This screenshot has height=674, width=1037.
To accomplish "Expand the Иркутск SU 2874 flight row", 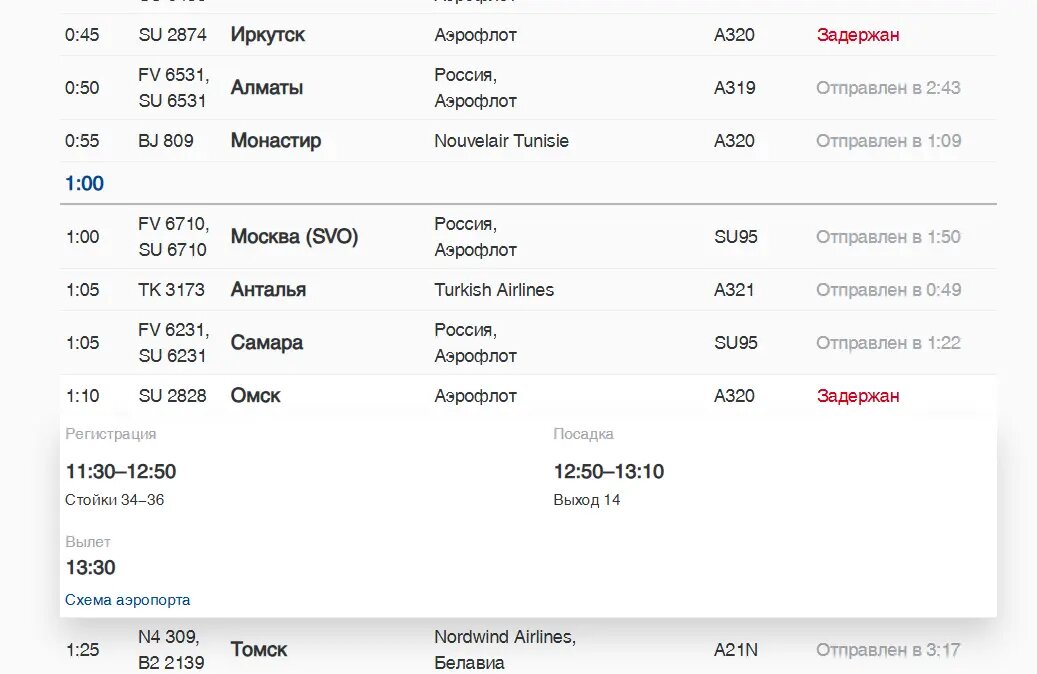I will point(268,35).
